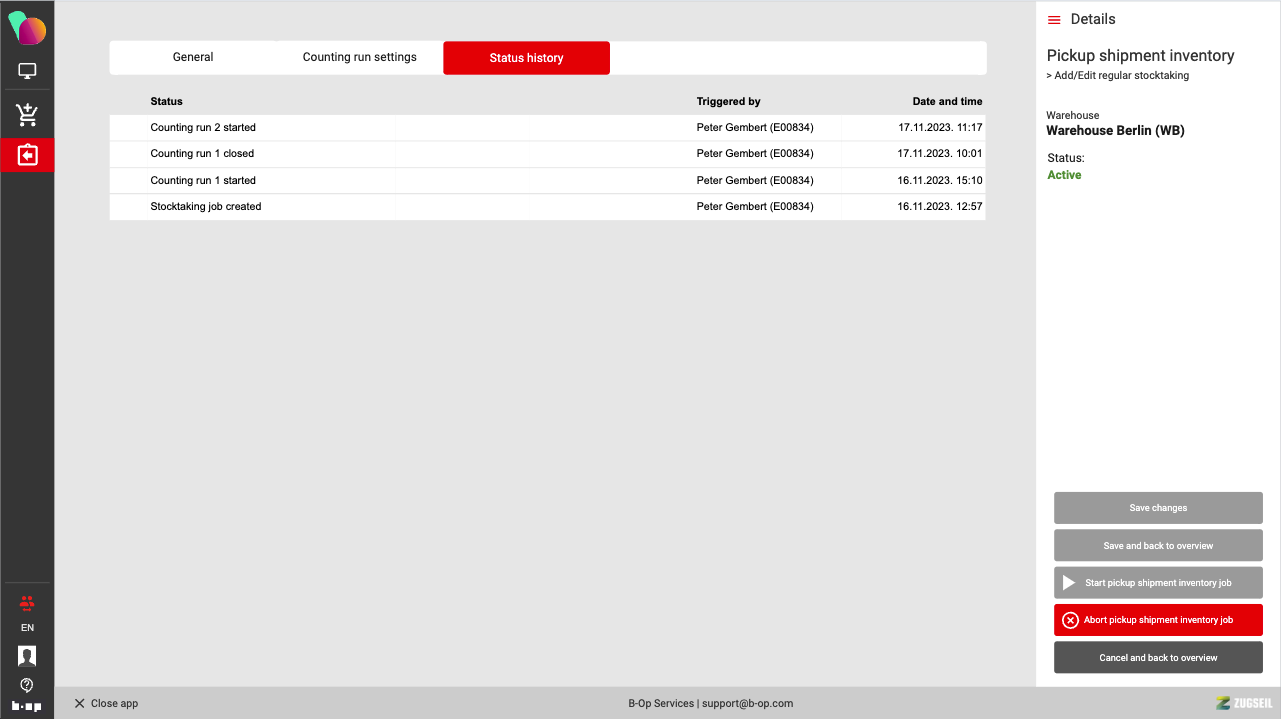Switch language via EN selector
Image resolution: width=1281 pixels, height=719 pixels.
pyautogui.click(x=27, y=628)
